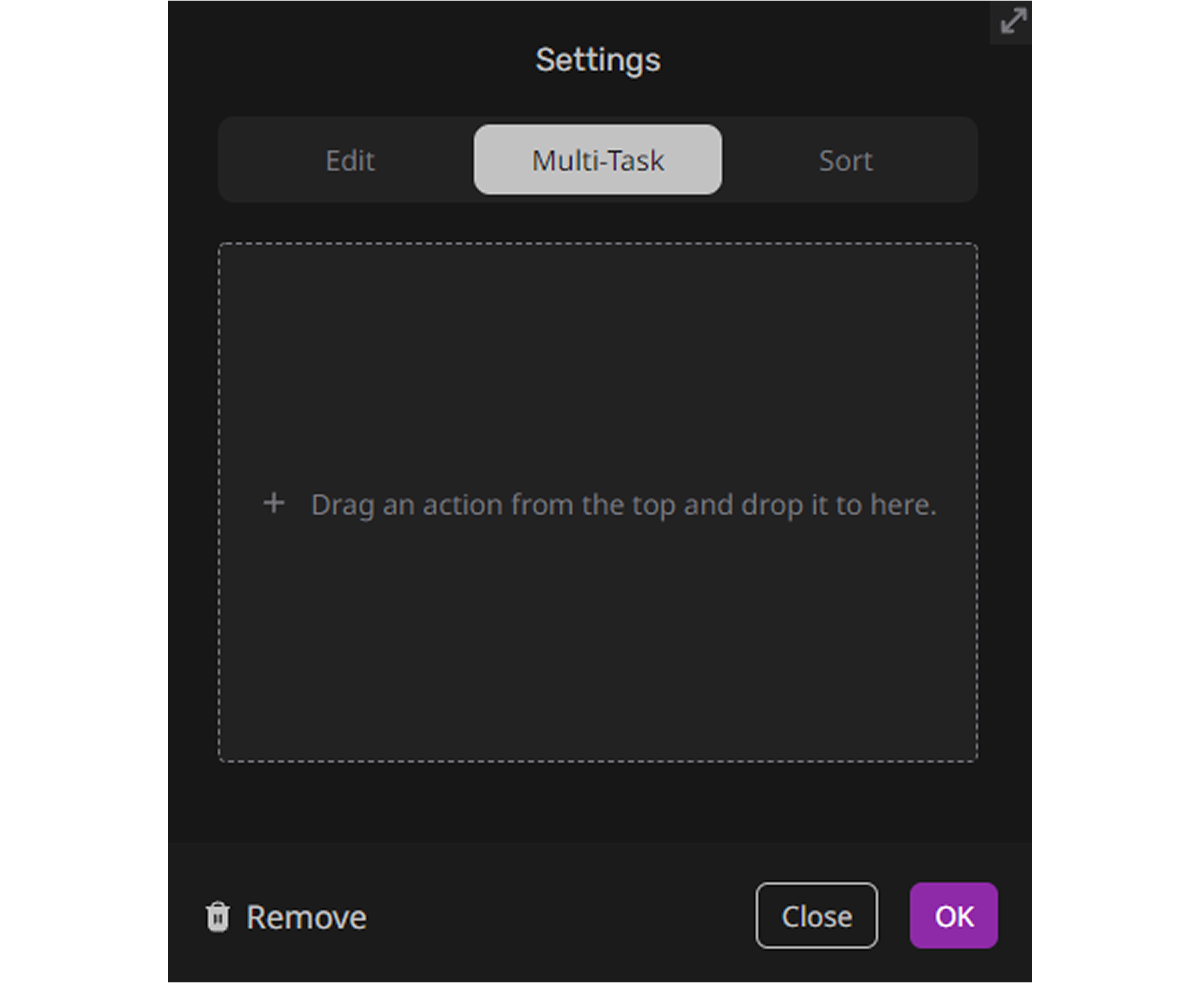Go to Edit in the segmented control
Screen dimensions: 1200x983
[x=350, y=160]
